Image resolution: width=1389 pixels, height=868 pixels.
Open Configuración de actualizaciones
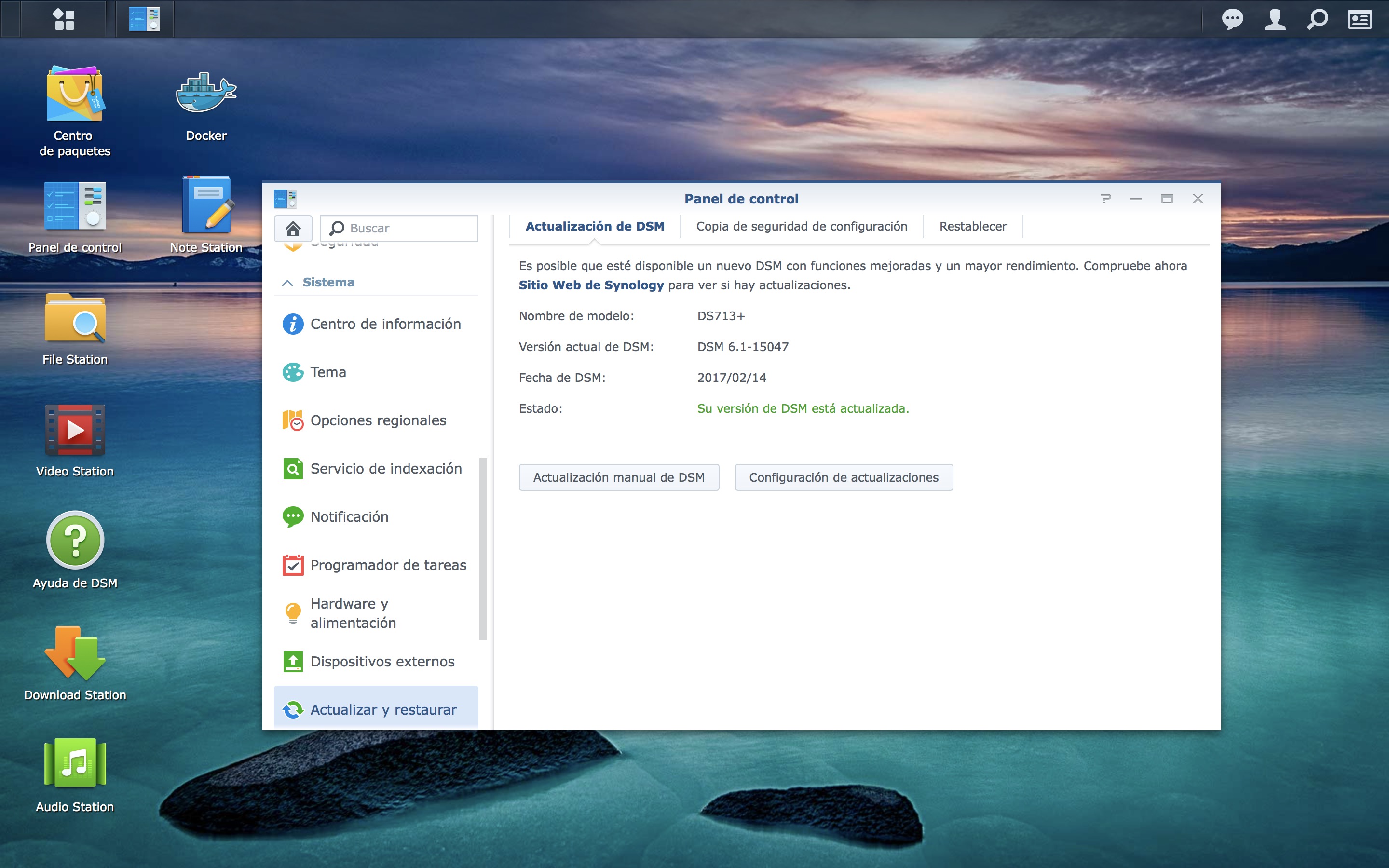(843, 477)
